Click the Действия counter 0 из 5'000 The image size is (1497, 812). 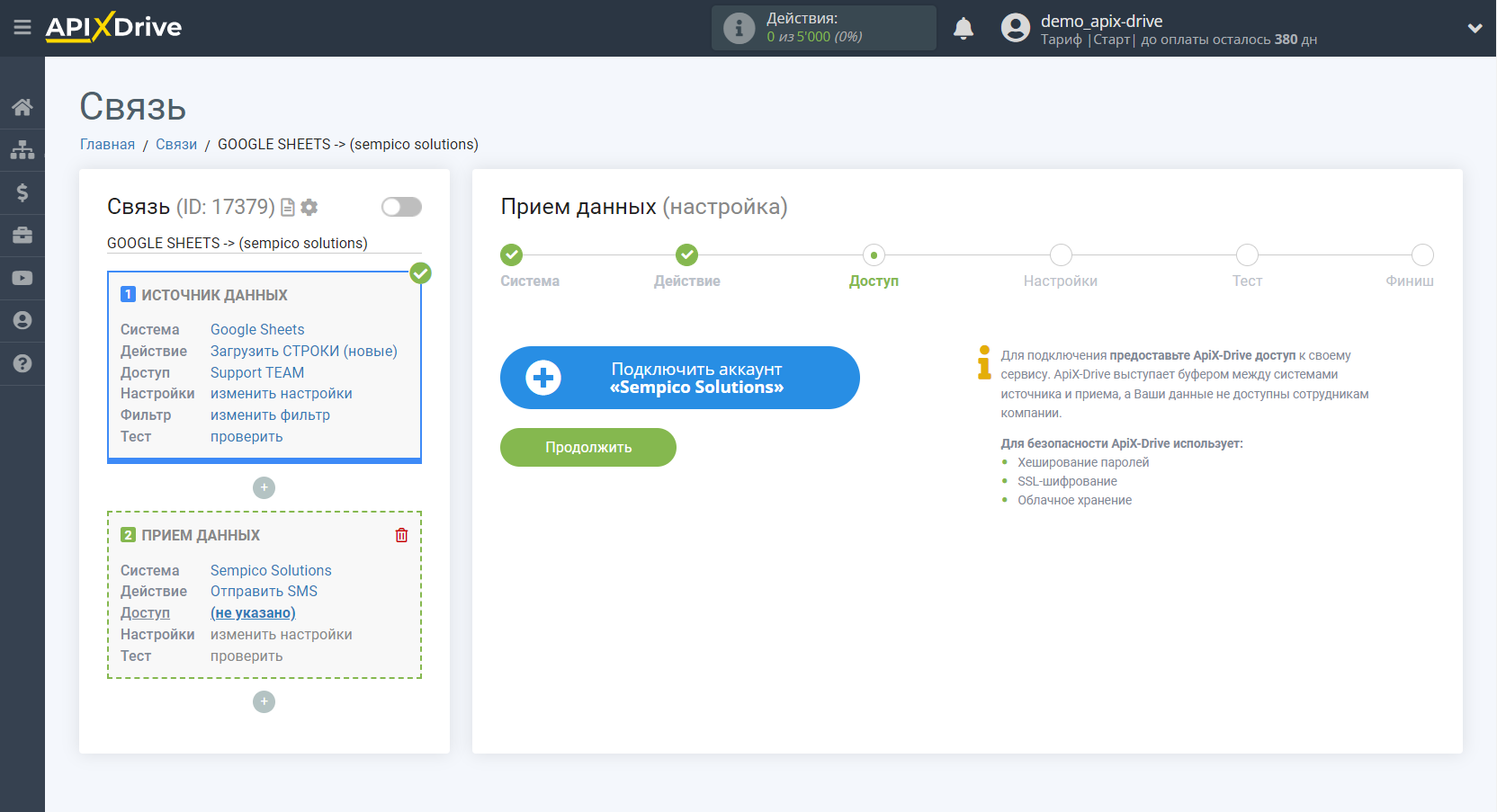pyautogui.click(x=814, y=37)
